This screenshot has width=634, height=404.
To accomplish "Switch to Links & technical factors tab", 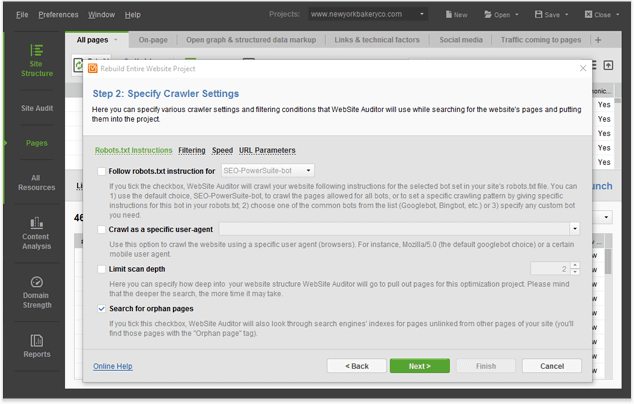I will [x=377, y=40].
